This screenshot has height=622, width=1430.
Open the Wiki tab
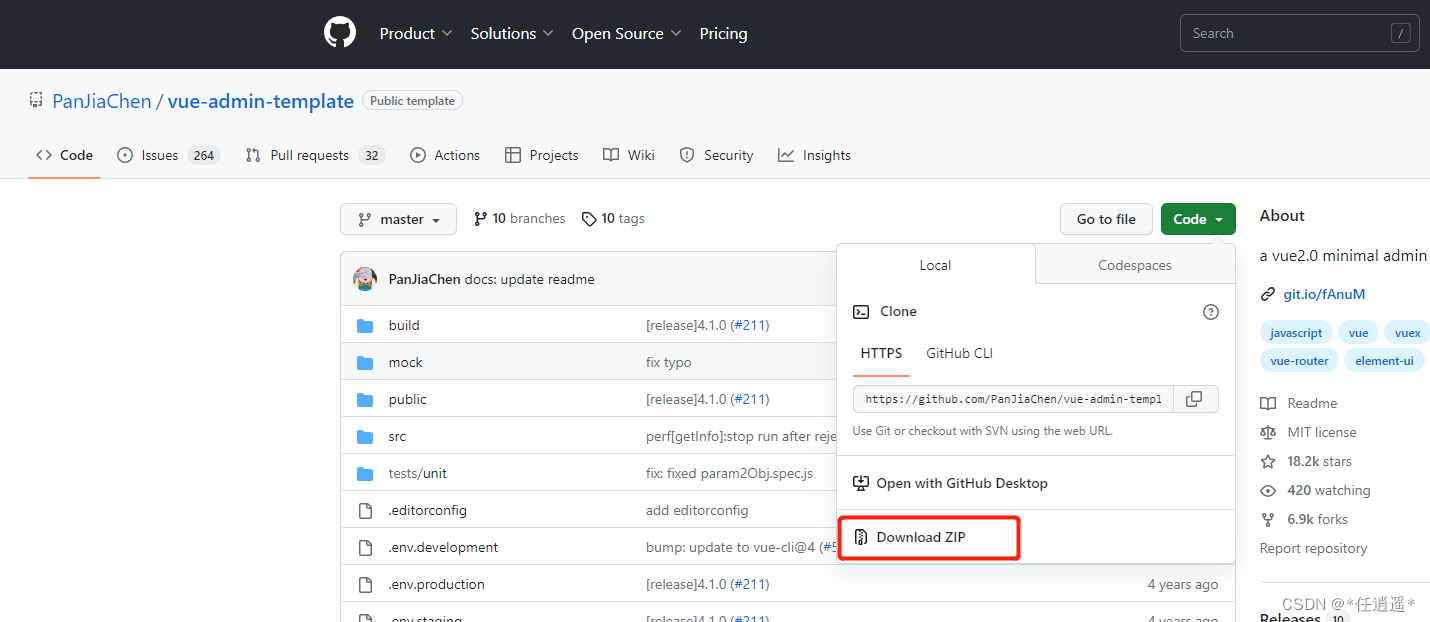[629, 155]
